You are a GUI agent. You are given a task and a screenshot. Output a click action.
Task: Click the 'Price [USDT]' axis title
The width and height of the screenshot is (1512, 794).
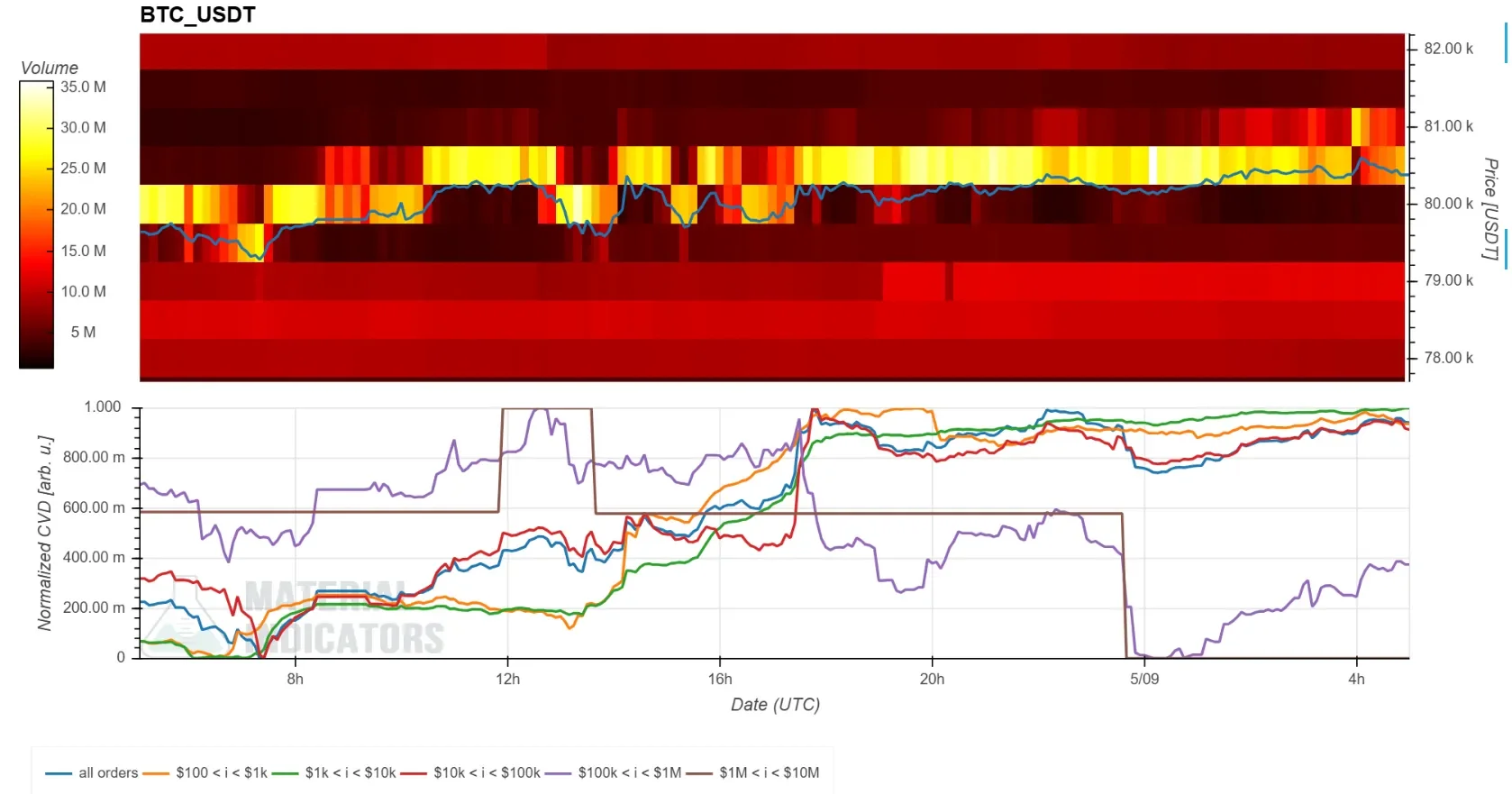(1491, 209)
